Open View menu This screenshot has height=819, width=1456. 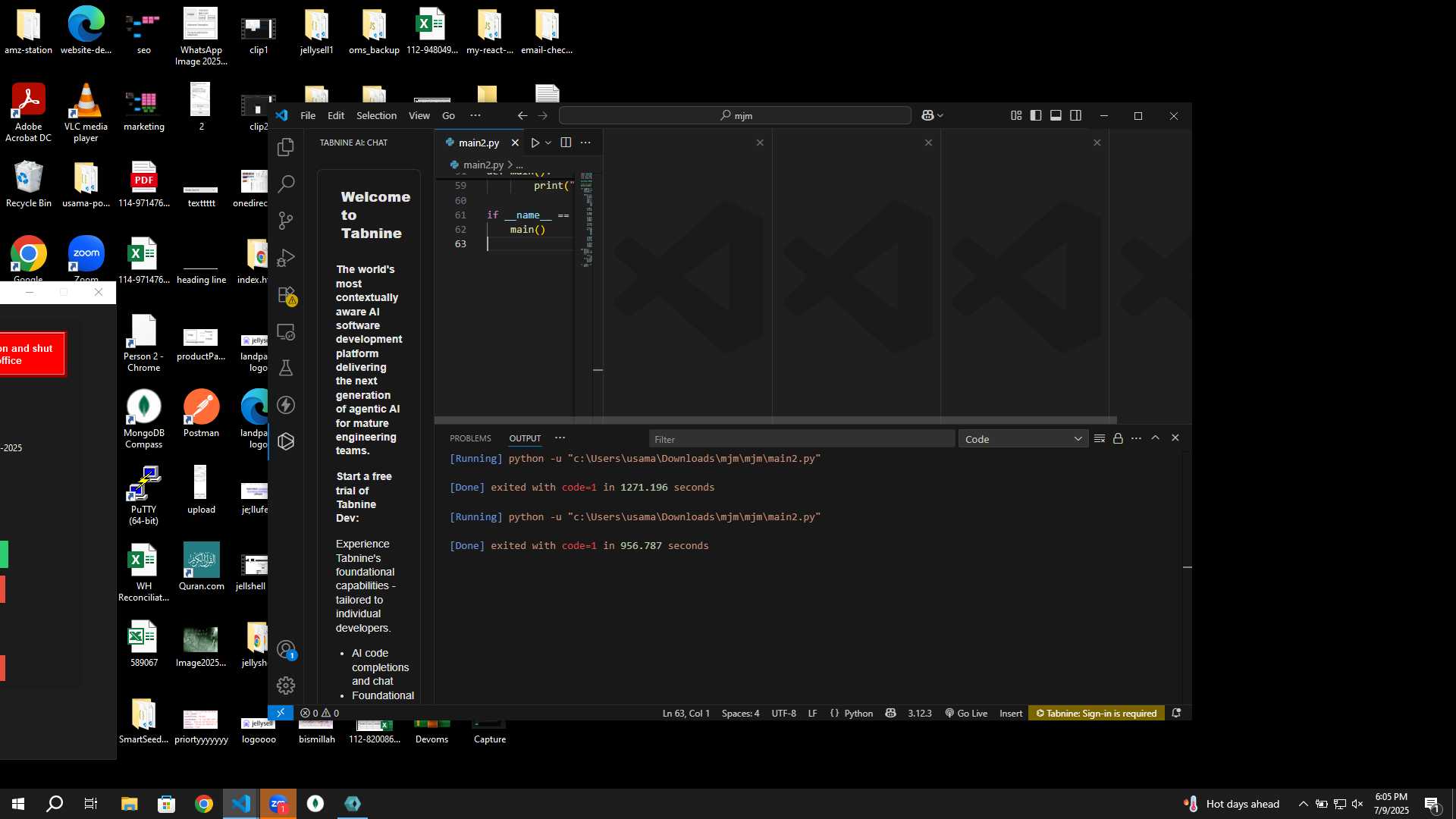click(419, 115)
